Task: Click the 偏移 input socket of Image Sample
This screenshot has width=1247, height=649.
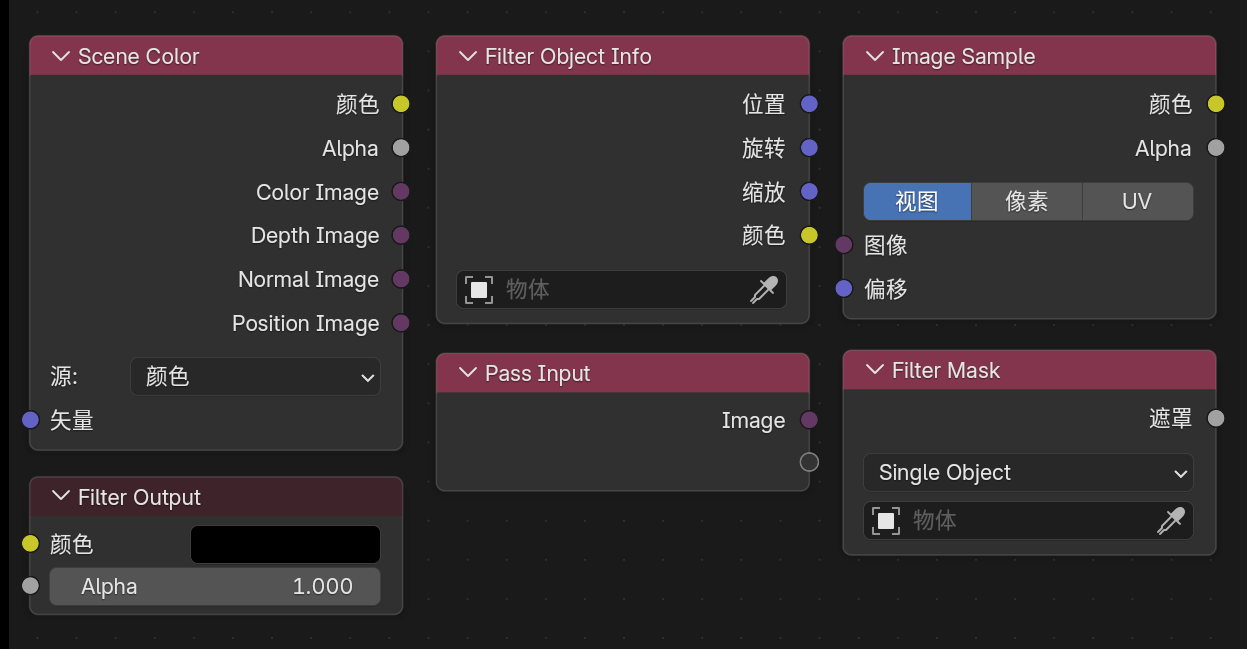Action: (x=844, y=289)
